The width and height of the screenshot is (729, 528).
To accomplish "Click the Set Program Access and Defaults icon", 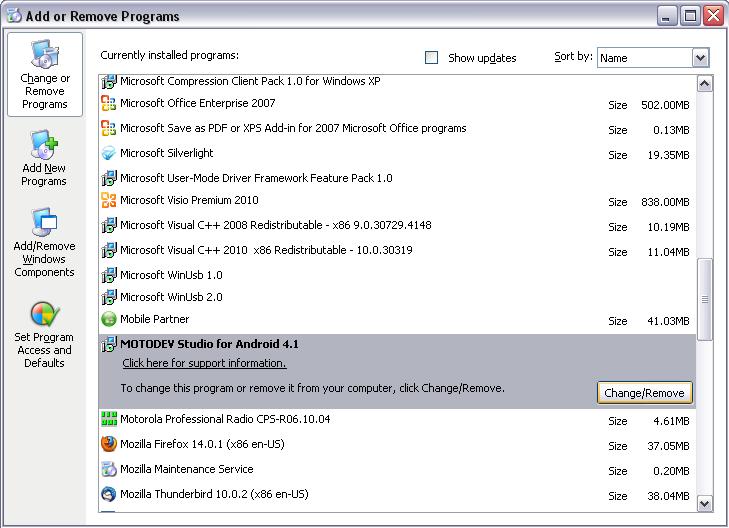I will pos(45,314).
